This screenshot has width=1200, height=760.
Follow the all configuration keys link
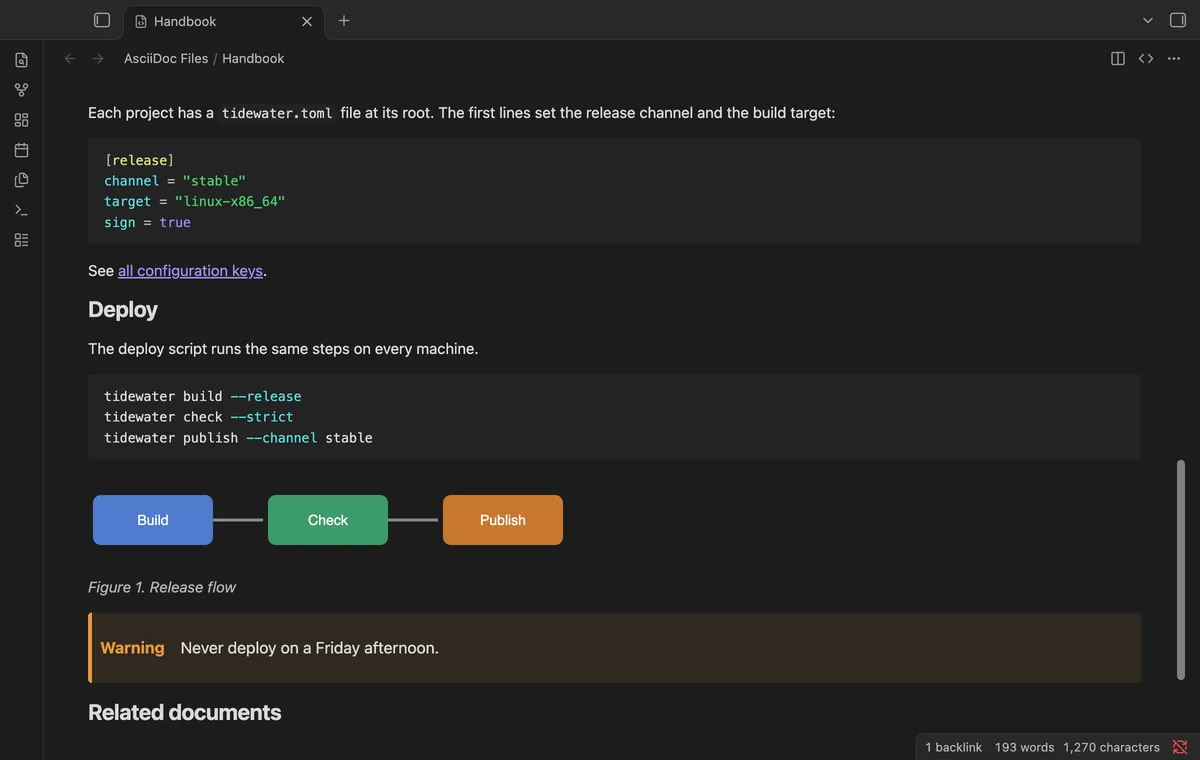coord(190,270)
